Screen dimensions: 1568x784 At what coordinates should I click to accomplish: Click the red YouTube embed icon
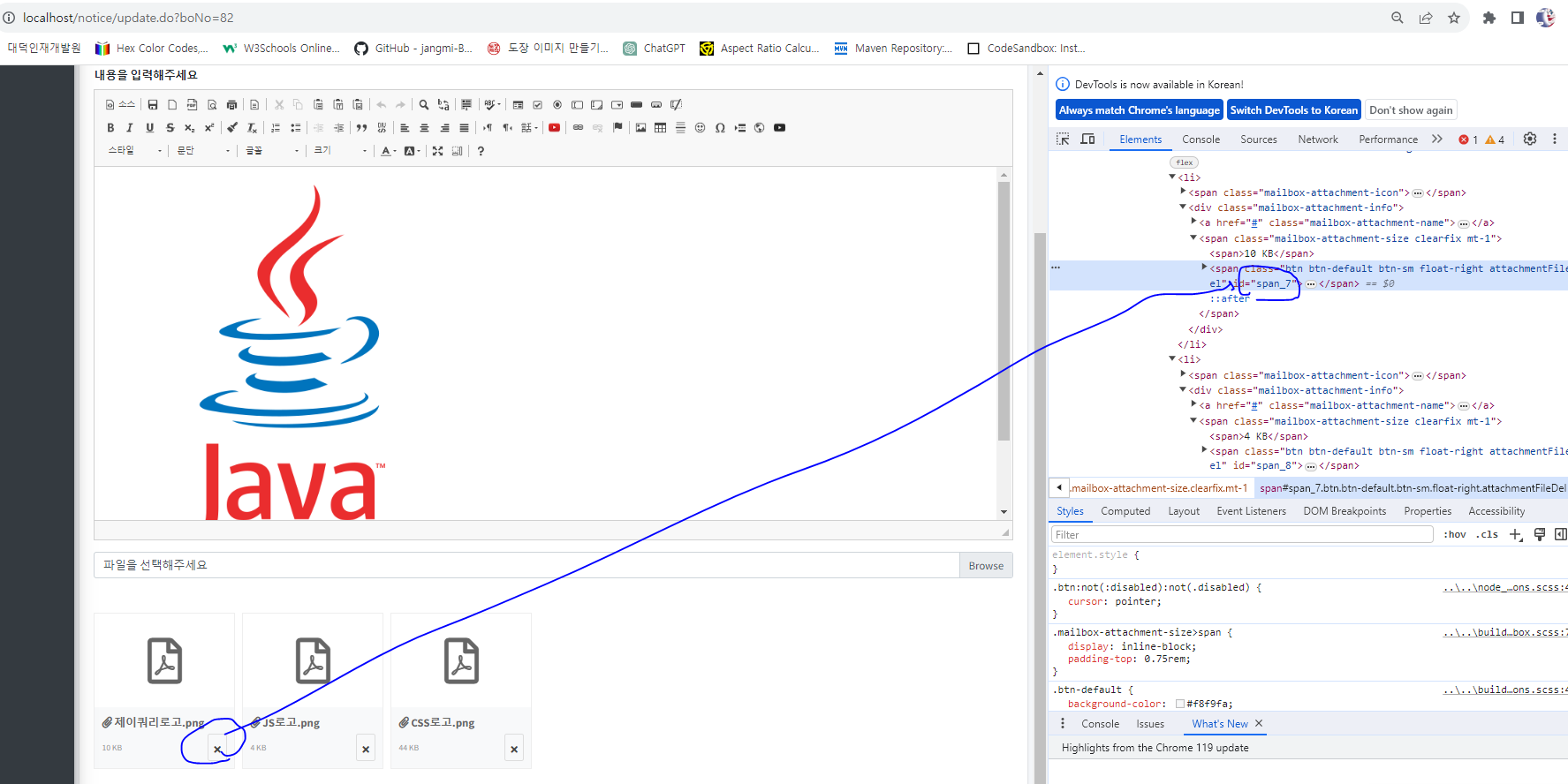tap(554, 128)
